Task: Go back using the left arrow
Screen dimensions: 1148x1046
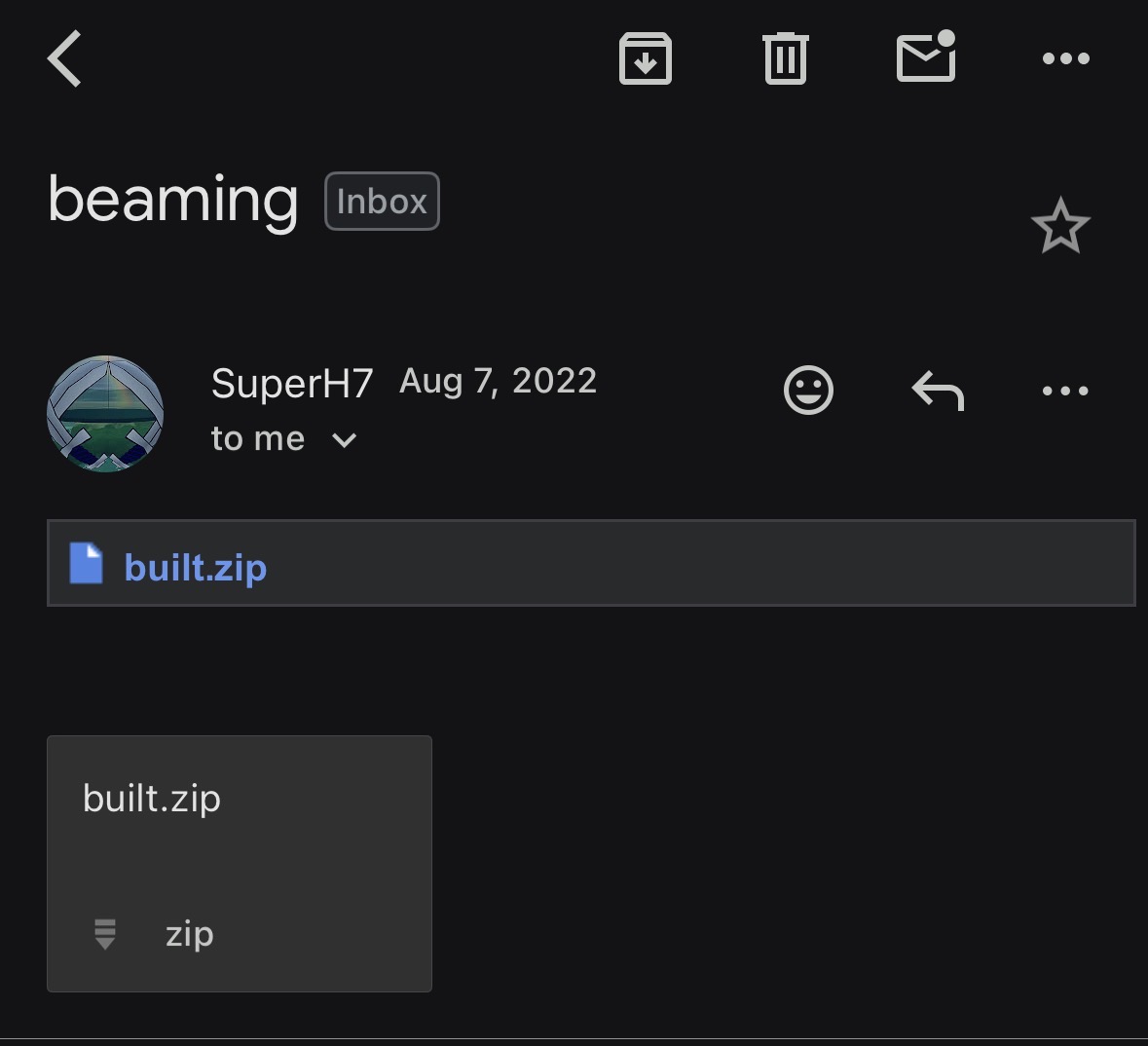Action: pyautogui.click(x=64, y=58)
